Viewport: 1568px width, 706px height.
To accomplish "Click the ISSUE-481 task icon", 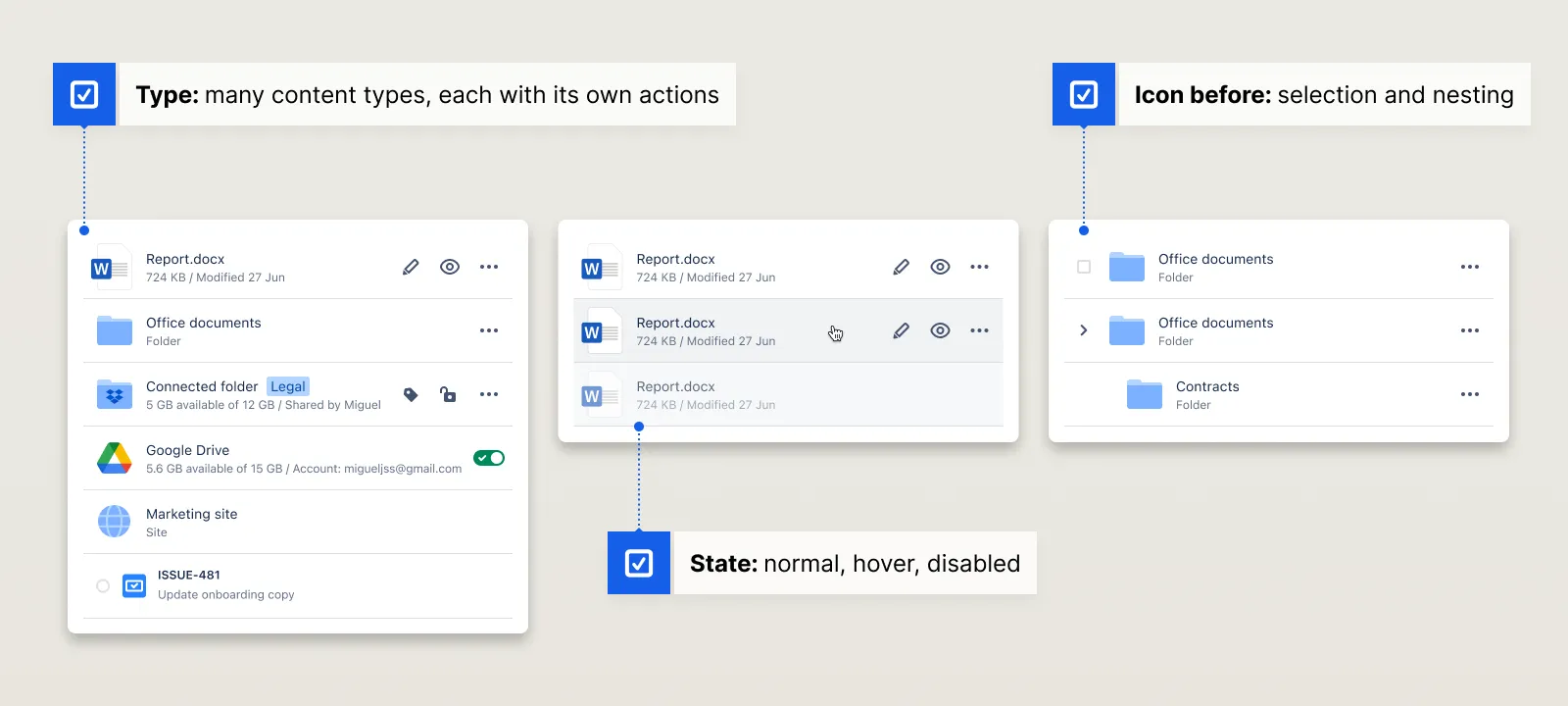I will click(x=134, y=585).
